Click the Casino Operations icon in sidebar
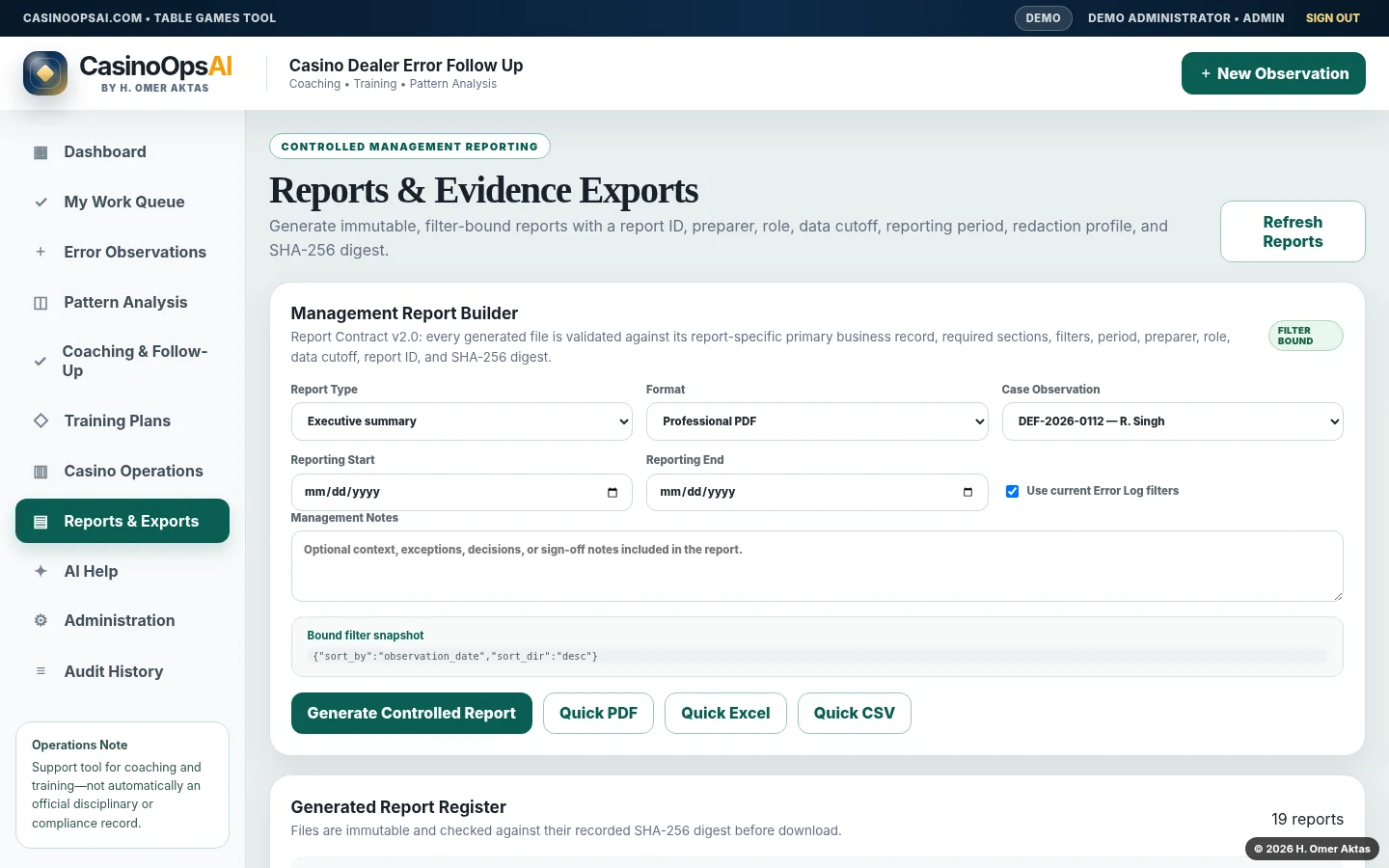The width and height of the screenshot is (1389, 868). [41, 472]
